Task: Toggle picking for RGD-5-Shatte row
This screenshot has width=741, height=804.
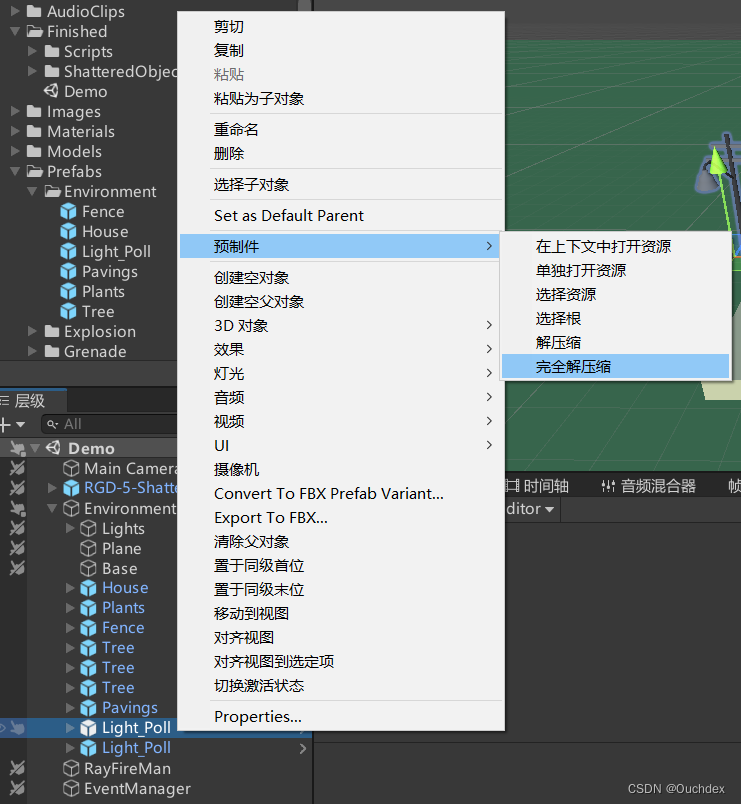Action: pyautogui.click(x=17, y=488)
